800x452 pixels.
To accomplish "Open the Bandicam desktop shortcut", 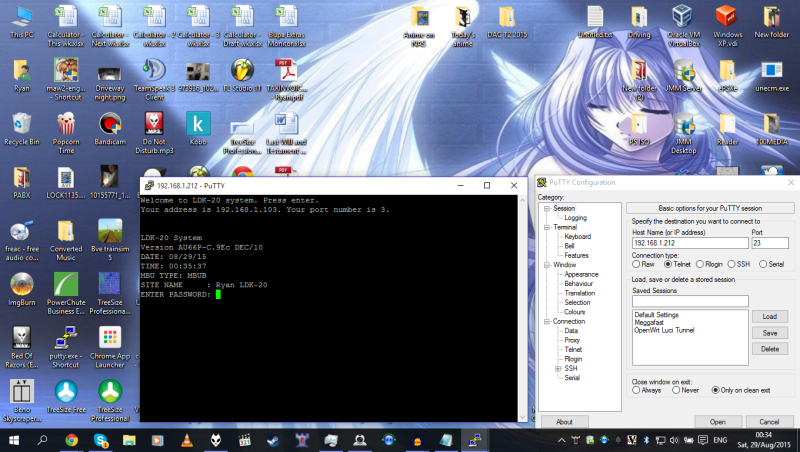I will coord(110,130).
